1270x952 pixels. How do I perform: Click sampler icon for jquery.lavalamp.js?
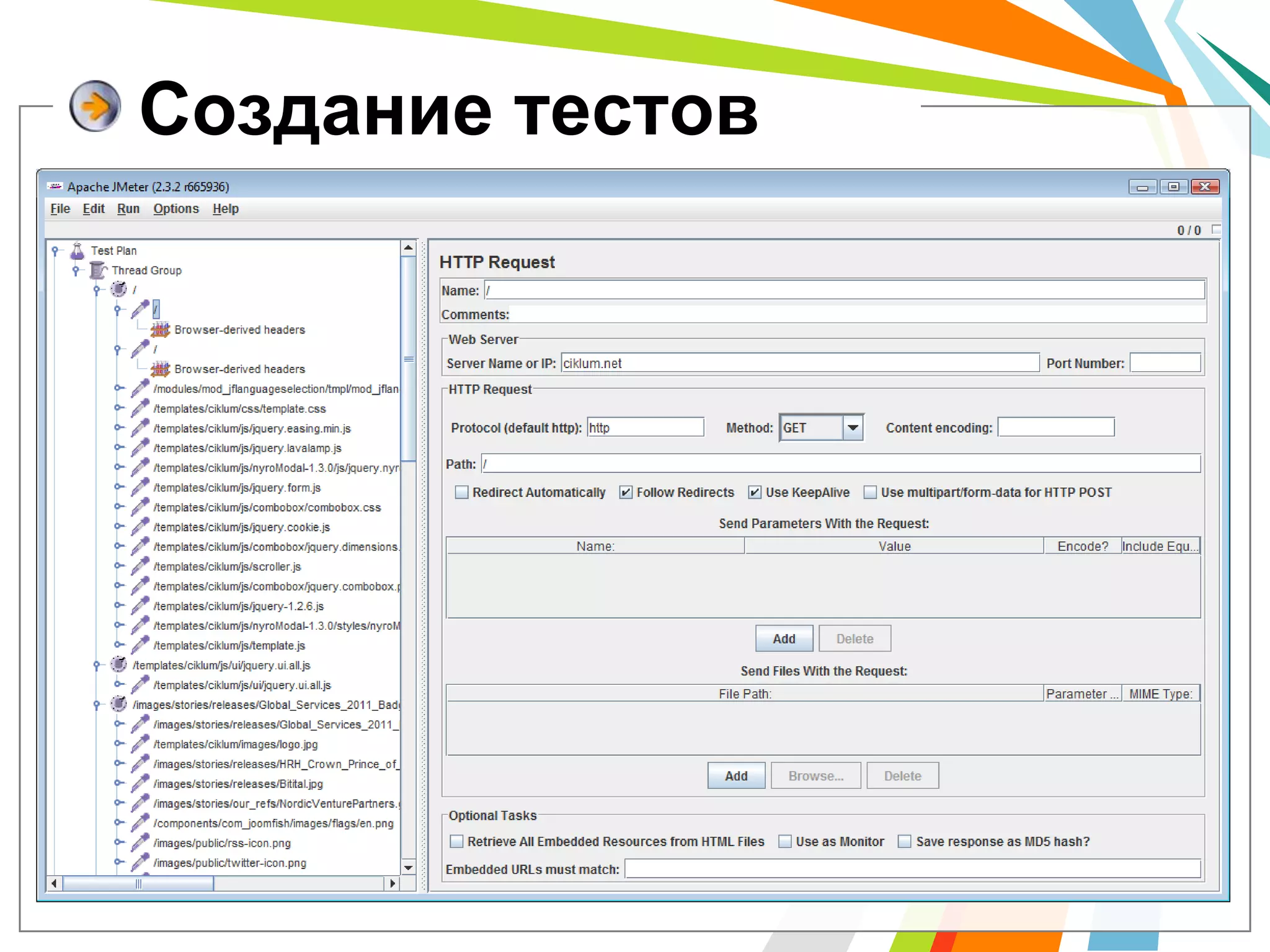click(x=140, y=447)
